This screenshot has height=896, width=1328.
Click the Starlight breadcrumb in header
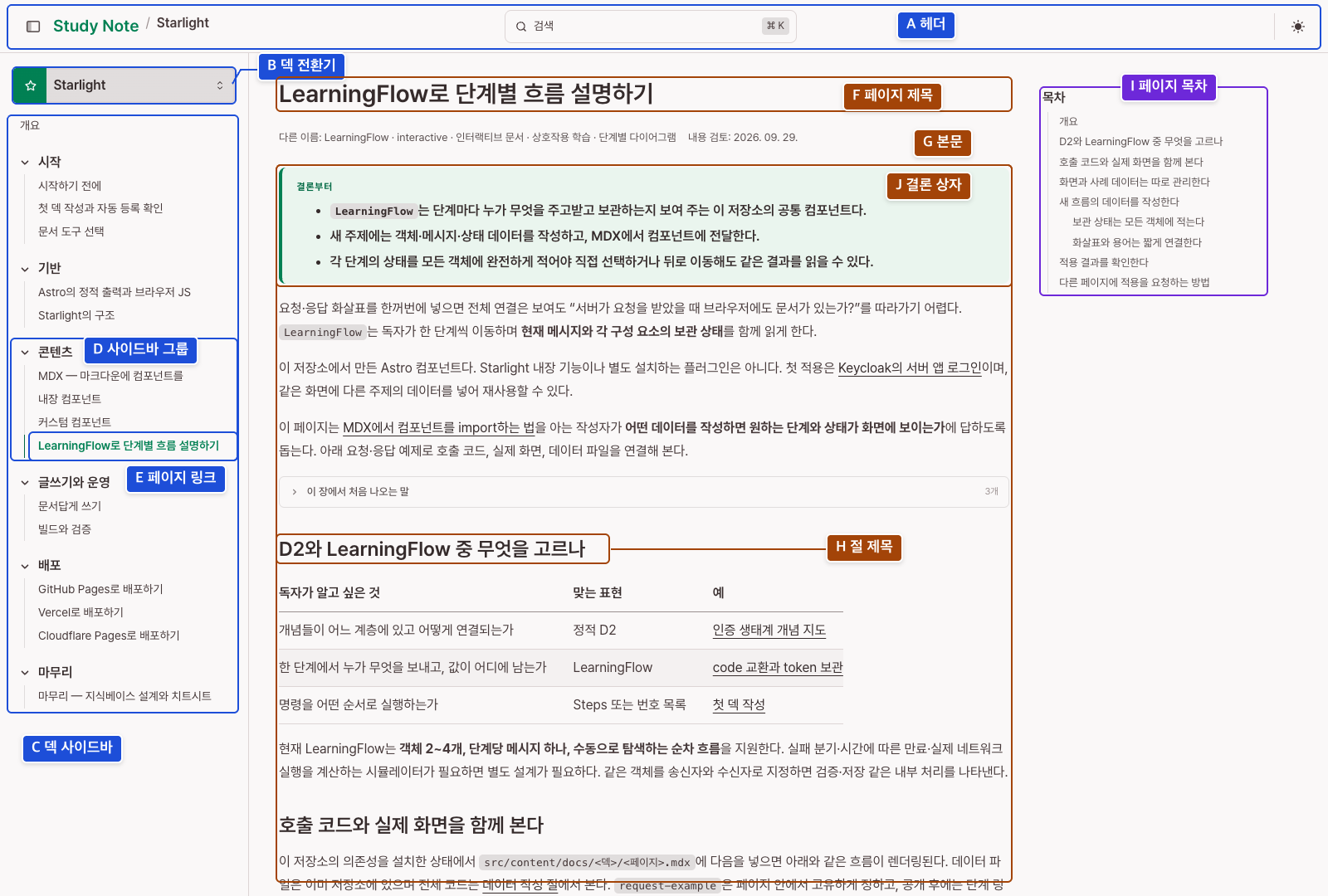[x=183, y=23]
